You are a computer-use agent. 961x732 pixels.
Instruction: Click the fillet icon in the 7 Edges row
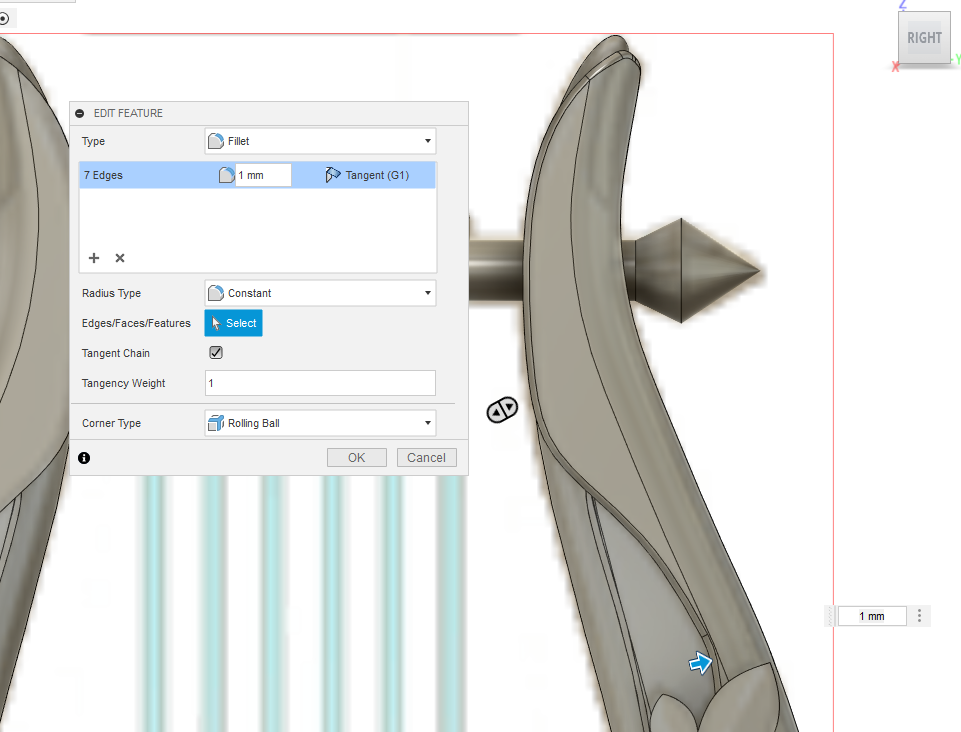click(226, 175)
